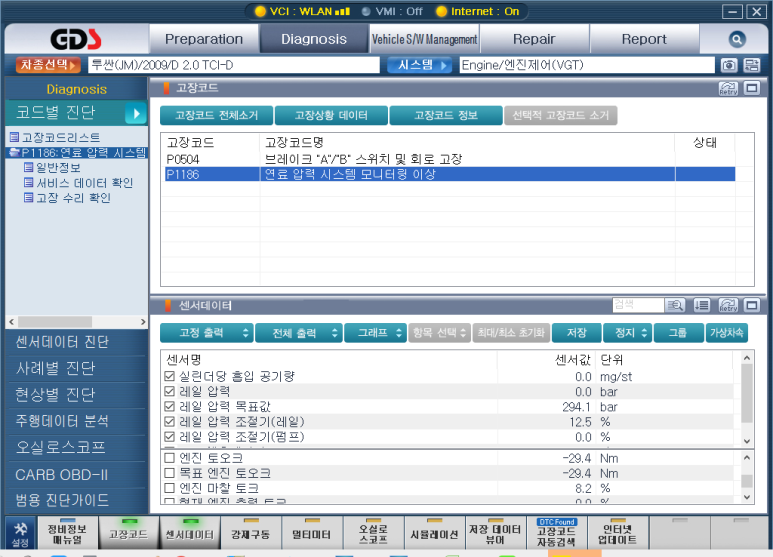Open 정지 dropdown
This screenshot has width=773, height=557.
coord(627,333)
